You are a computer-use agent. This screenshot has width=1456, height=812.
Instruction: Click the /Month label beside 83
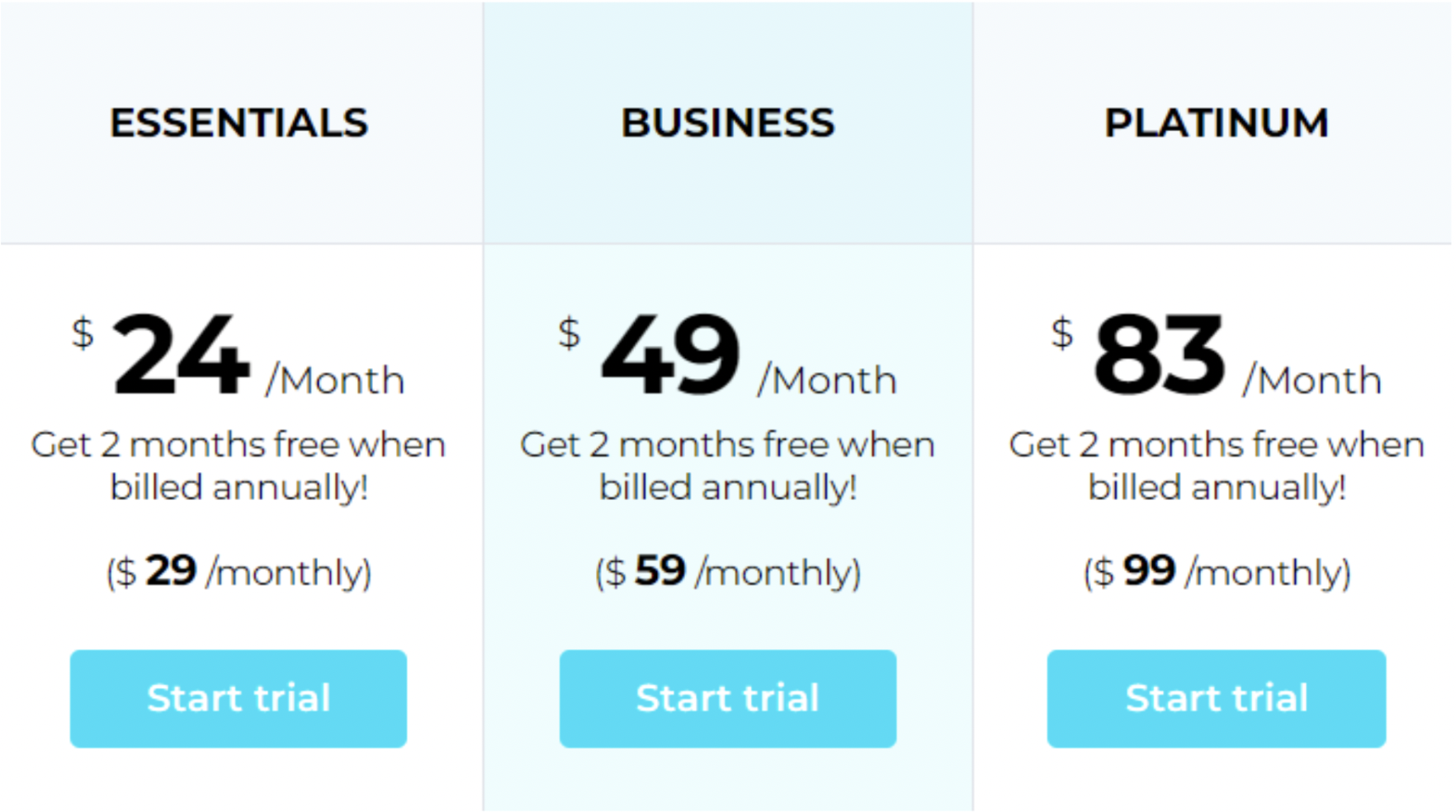coord(1312,381)
